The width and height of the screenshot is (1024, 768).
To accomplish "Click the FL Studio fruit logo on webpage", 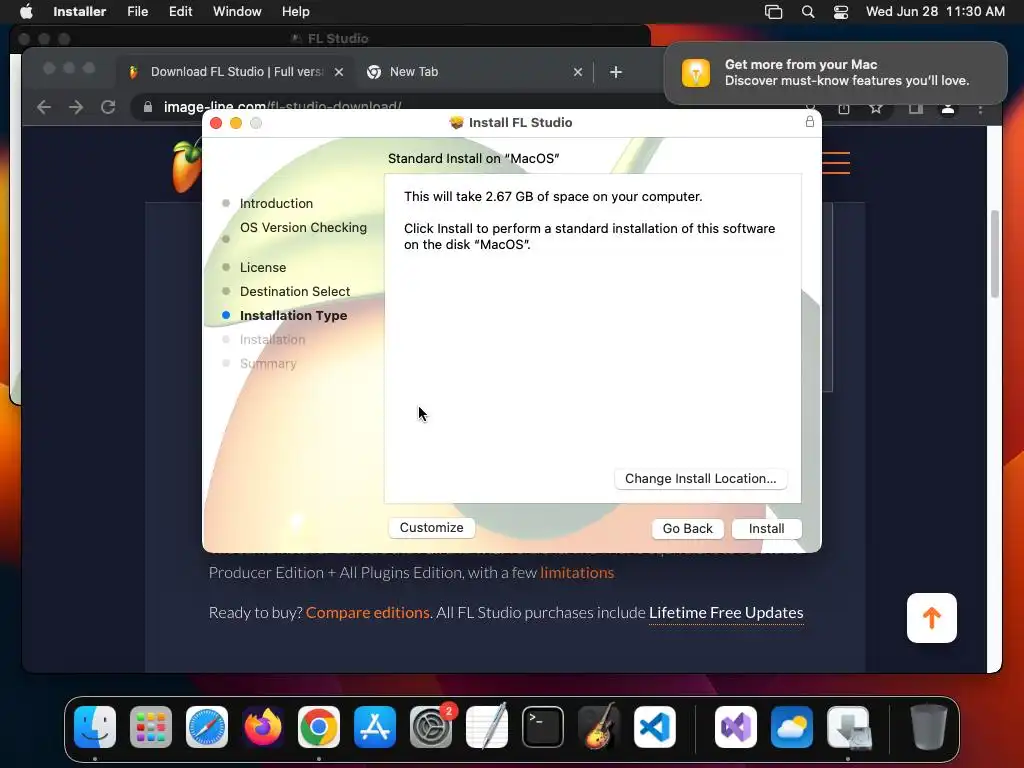I will (187, 166).
